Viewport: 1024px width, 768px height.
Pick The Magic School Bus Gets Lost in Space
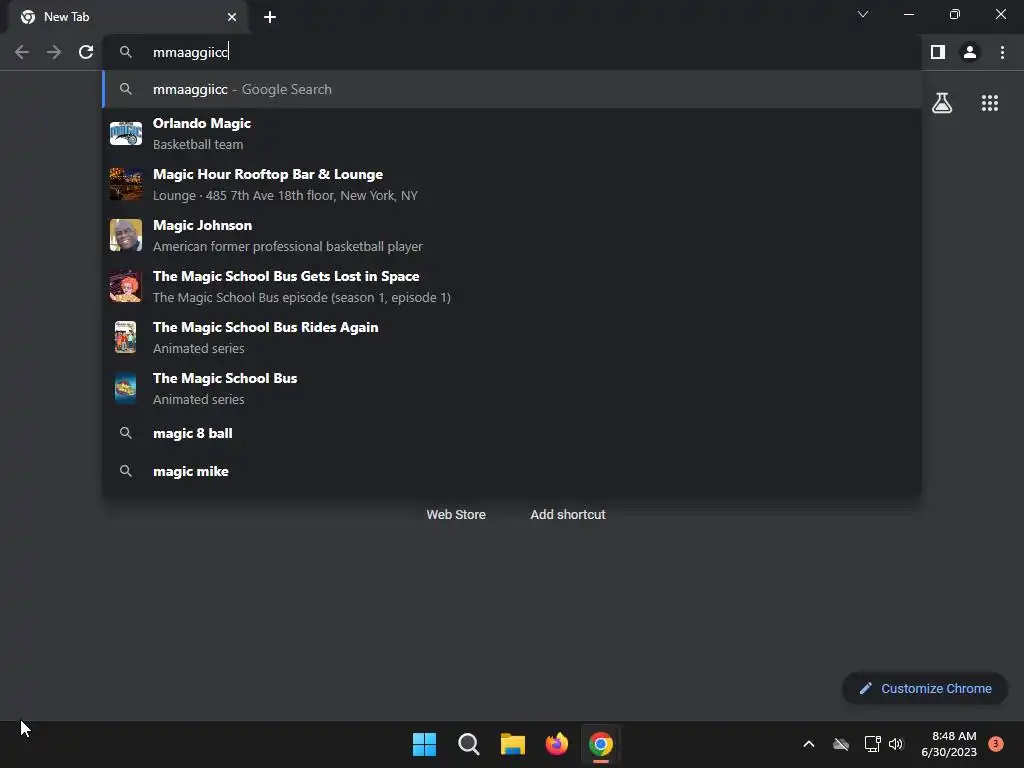click(512, 287)
